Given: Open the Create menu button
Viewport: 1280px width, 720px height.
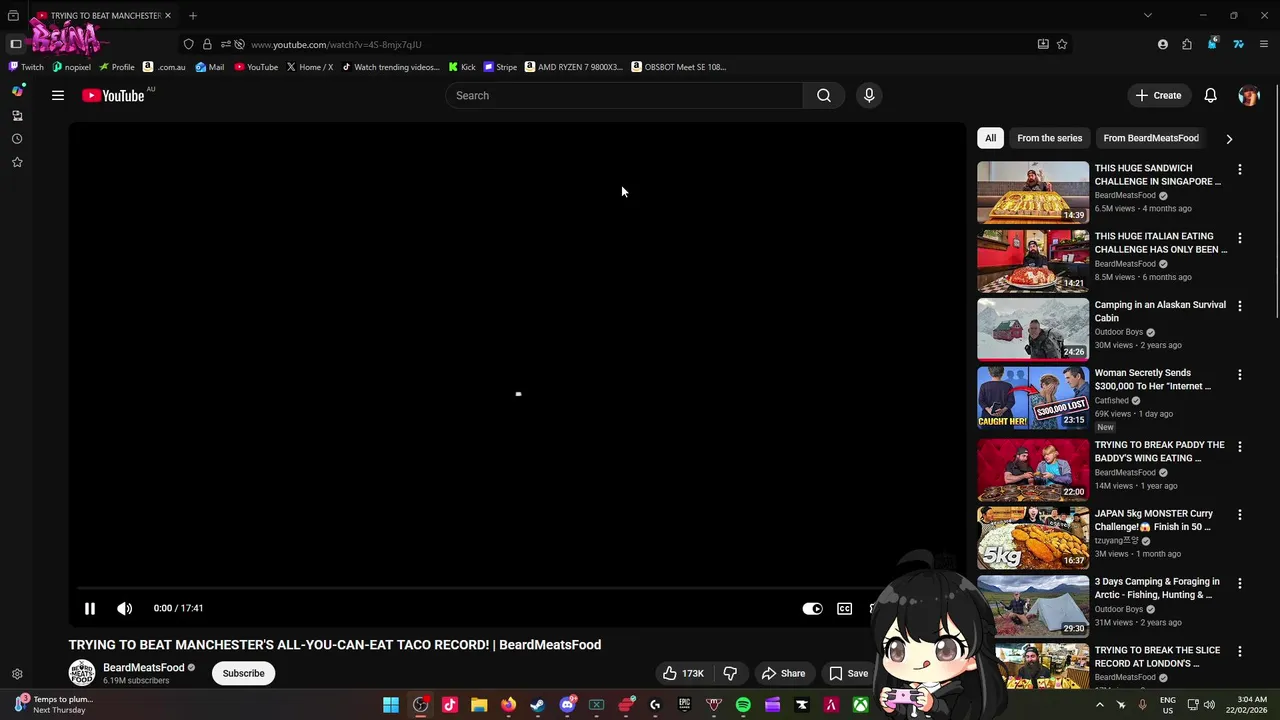Looking at the screenshot, I should [1158, 95].
